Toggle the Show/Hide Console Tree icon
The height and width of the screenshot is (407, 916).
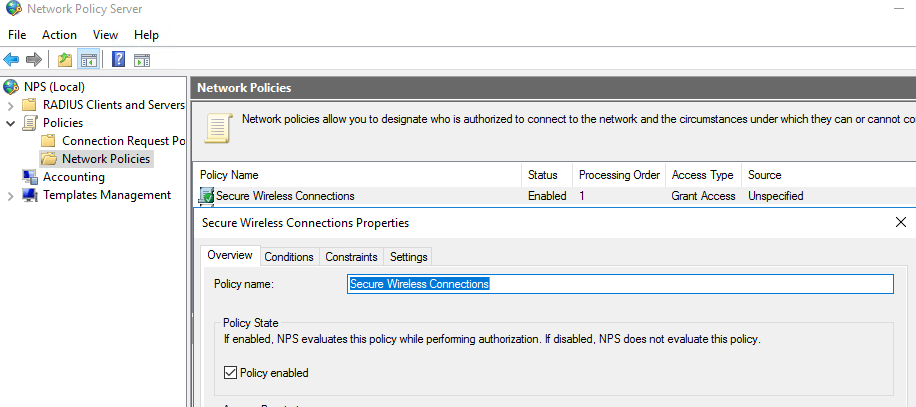pyautogui.click(x=88, y=60)
